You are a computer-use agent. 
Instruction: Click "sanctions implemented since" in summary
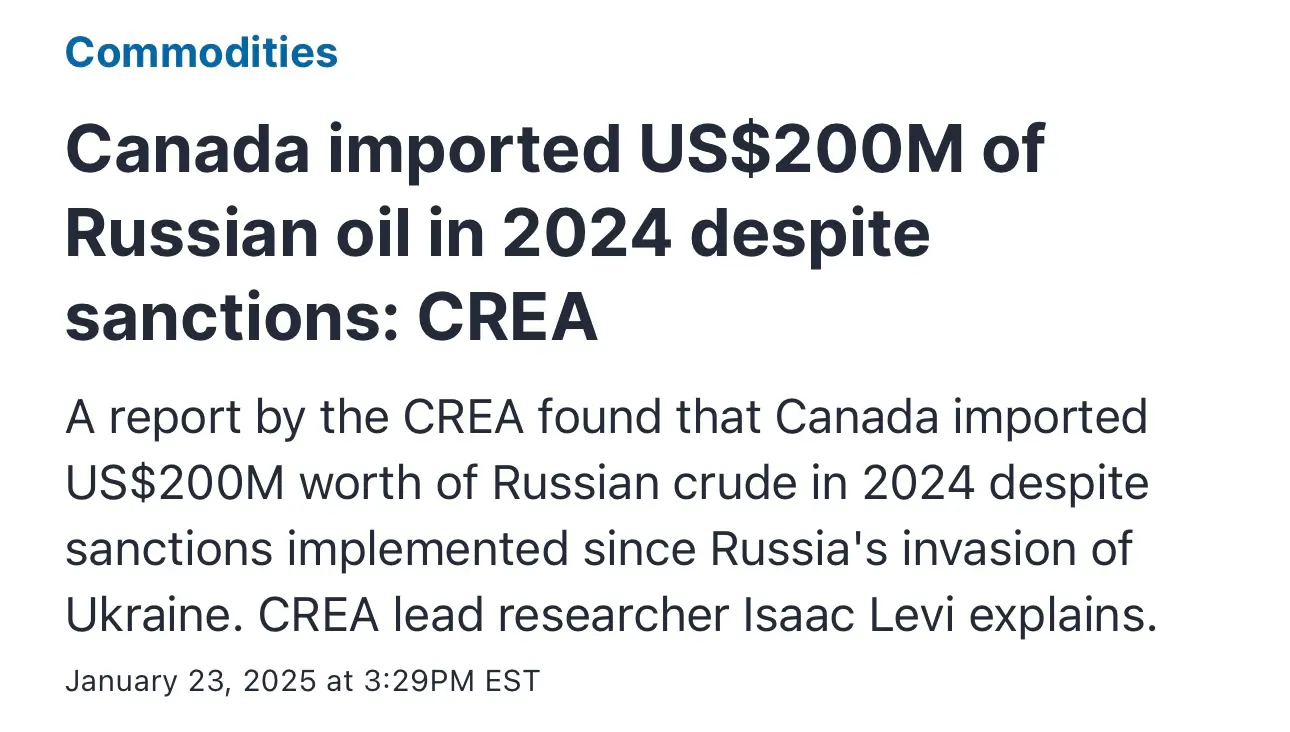click(353, 551)
